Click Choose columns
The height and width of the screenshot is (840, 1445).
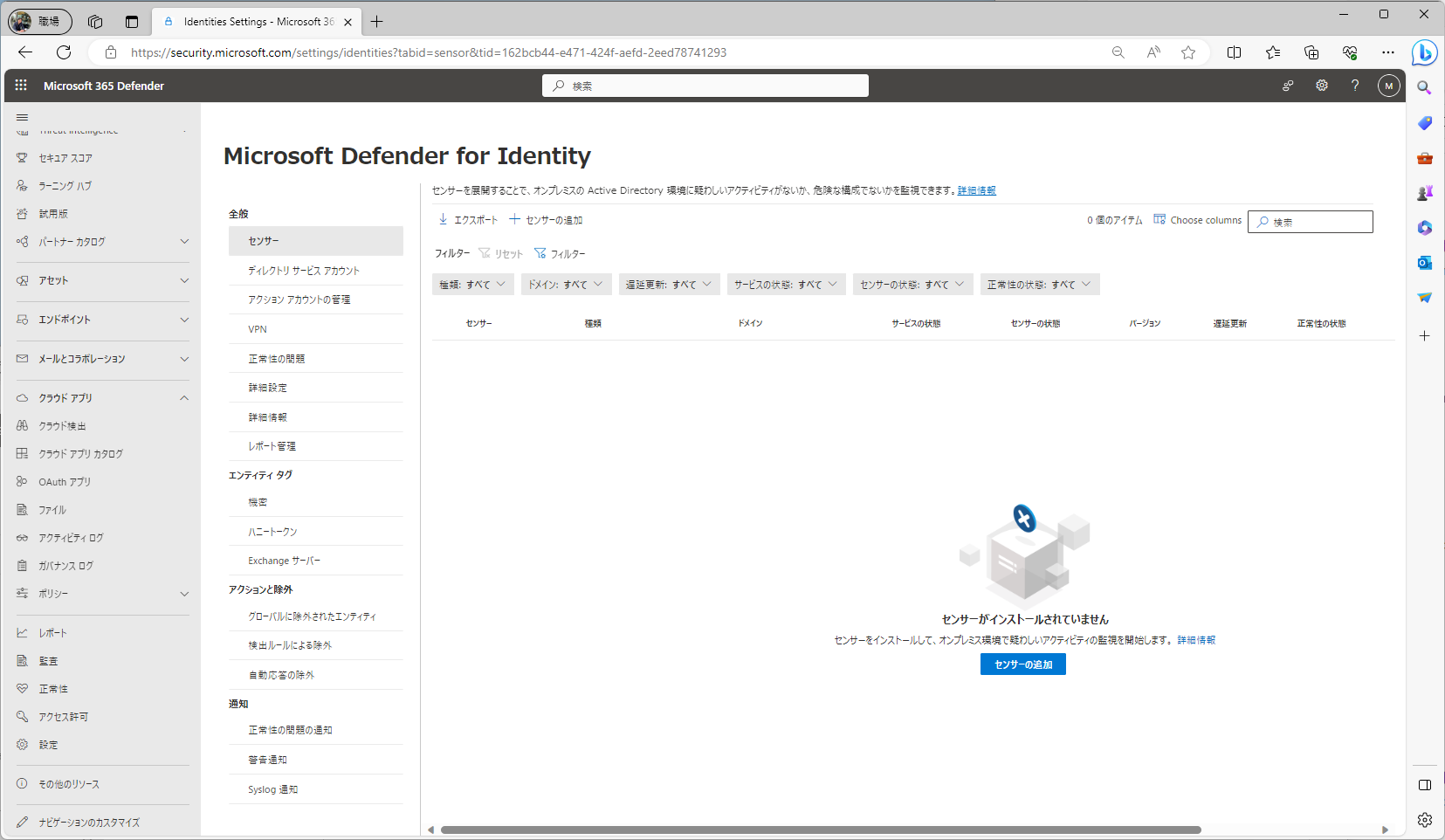point(1197,220)
